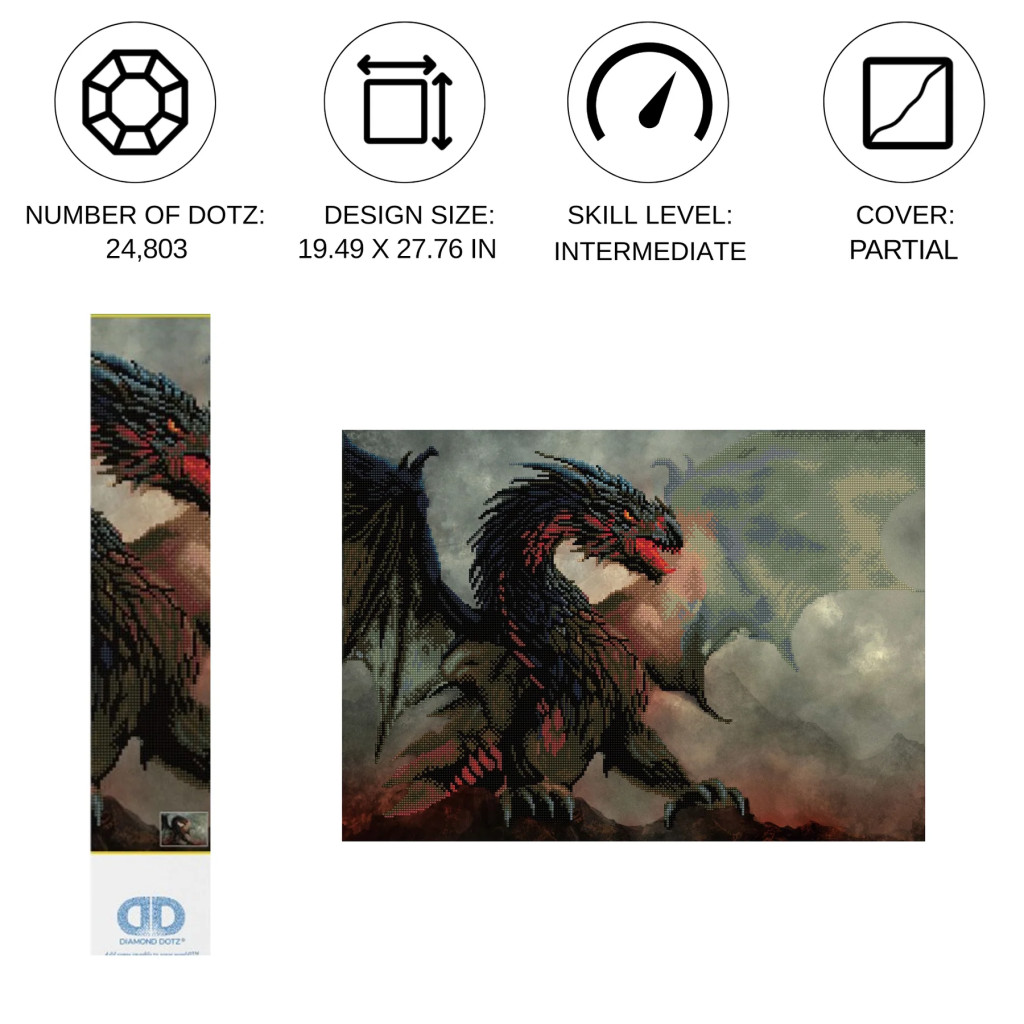Click the partial cover square icon

click(908, 103)
